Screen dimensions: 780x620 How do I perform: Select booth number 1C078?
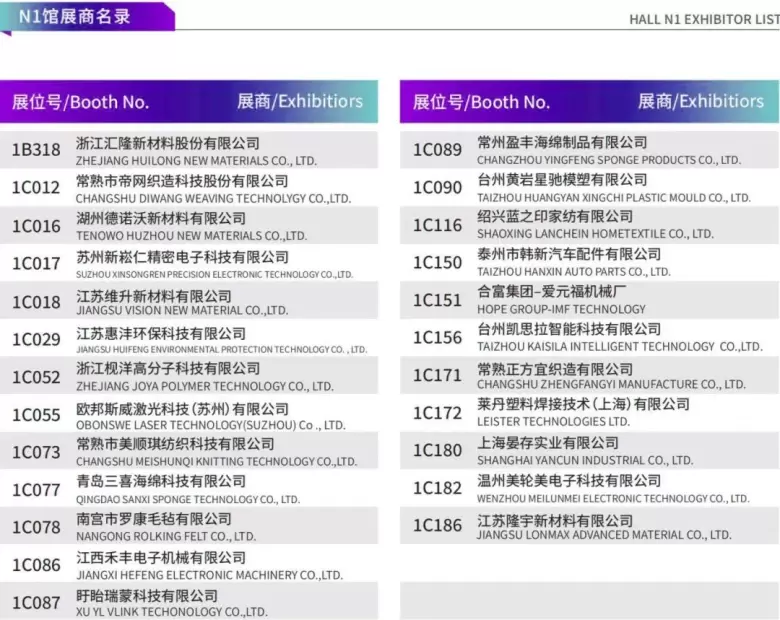36,527
